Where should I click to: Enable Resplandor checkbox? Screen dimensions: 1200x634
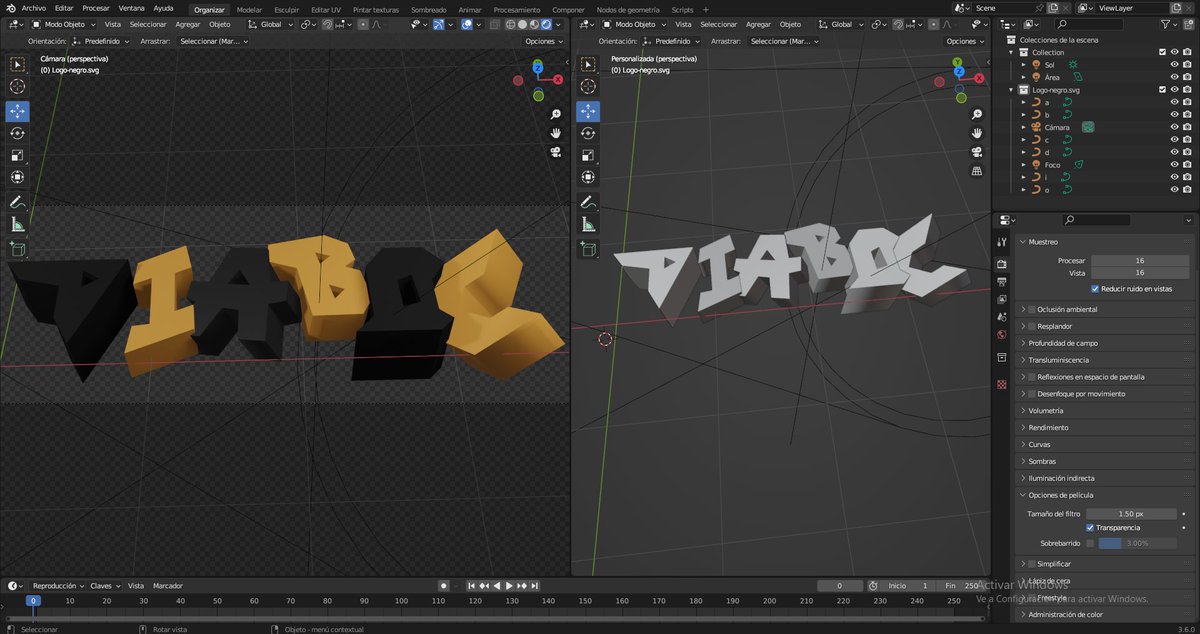[1032, 326]
